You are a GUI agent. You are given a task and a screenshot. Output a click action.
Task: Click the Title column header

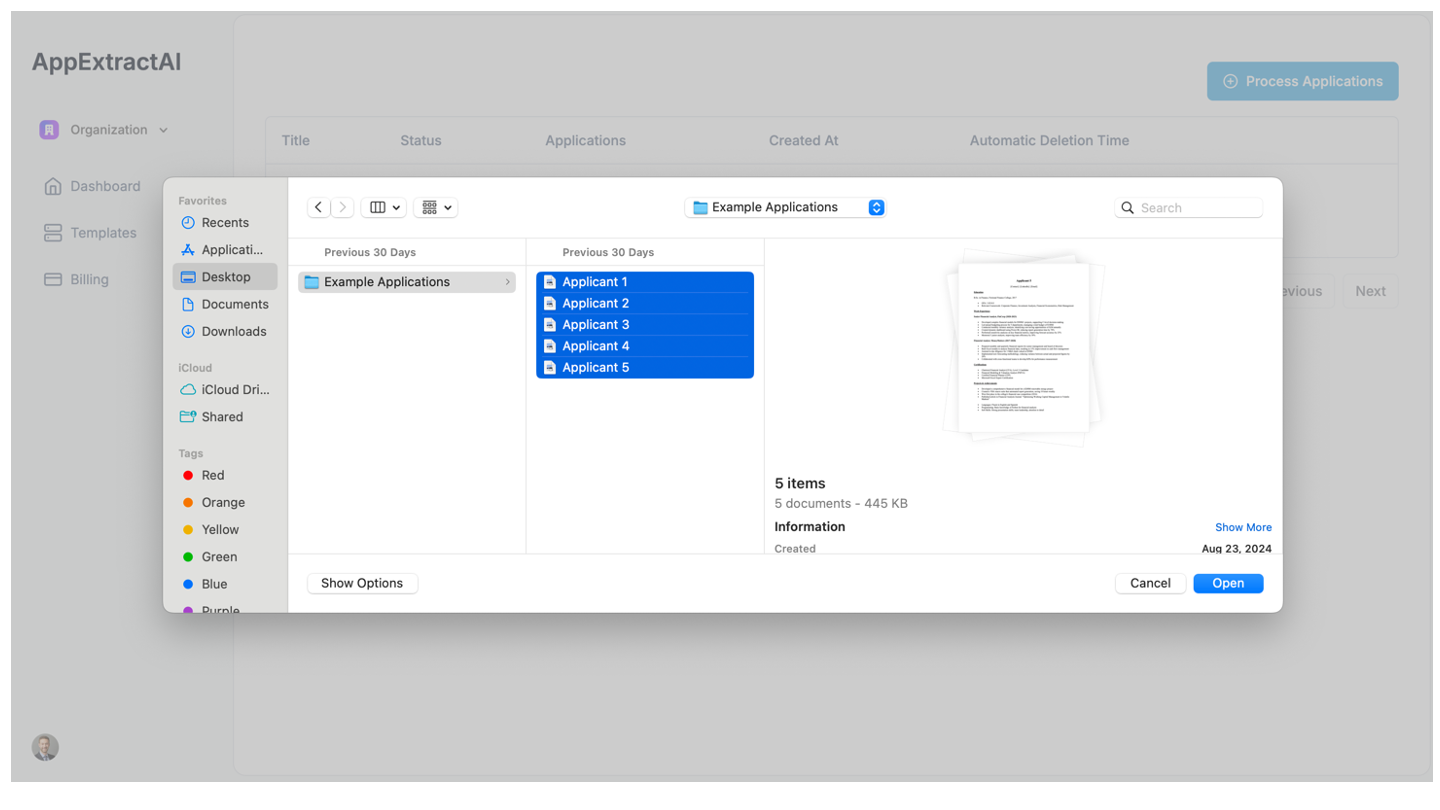pos(296,141)
